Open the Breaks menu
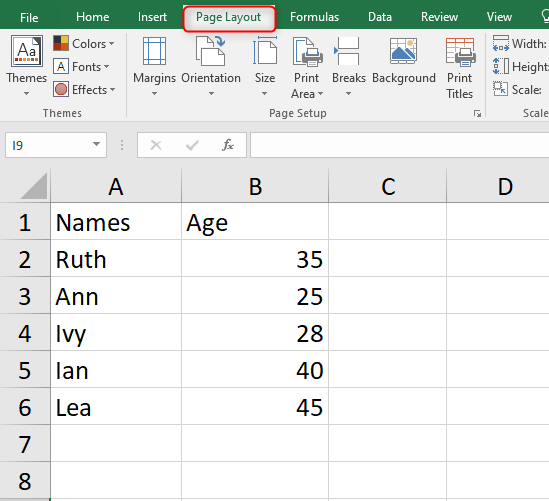This screenshot has height=501, width=549. (348, 65)
